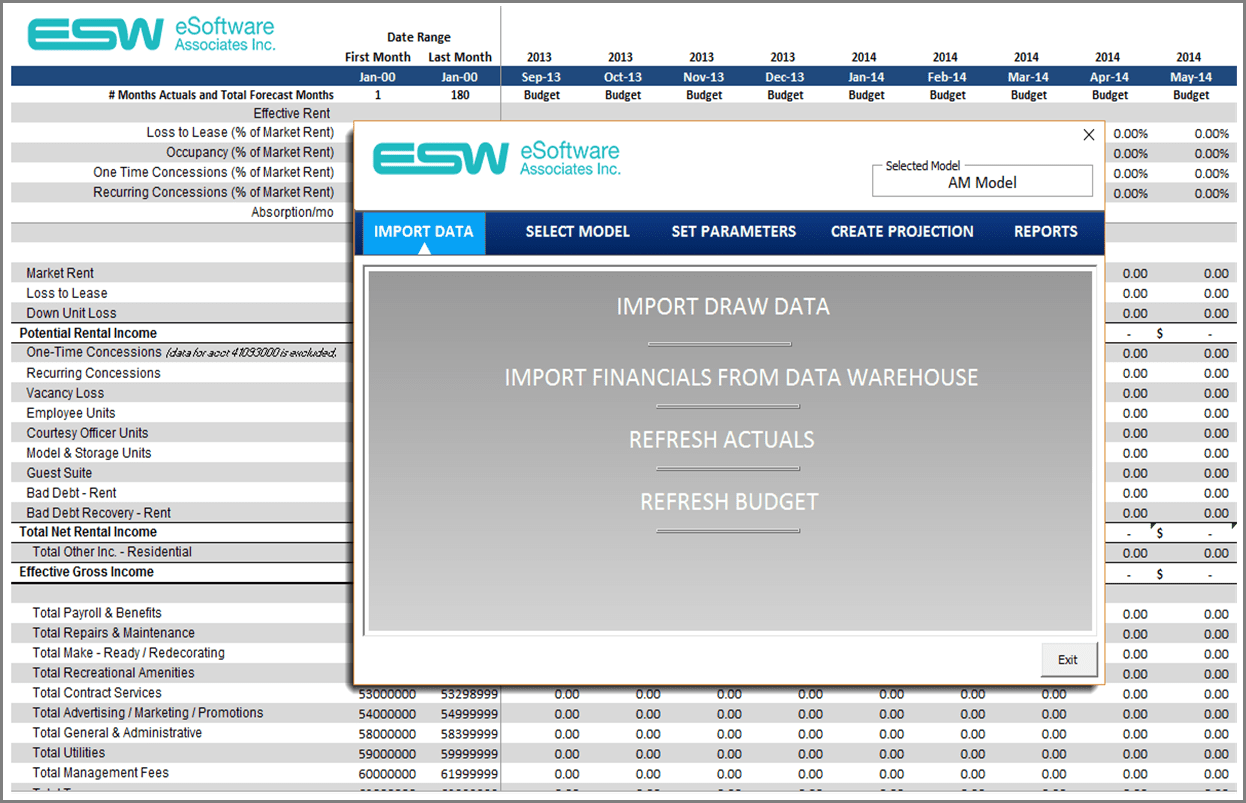Select the Effective Gross Income row label
Viewport: 1246px width, 803px height.
pyautogui.click(x=87, y=572)
